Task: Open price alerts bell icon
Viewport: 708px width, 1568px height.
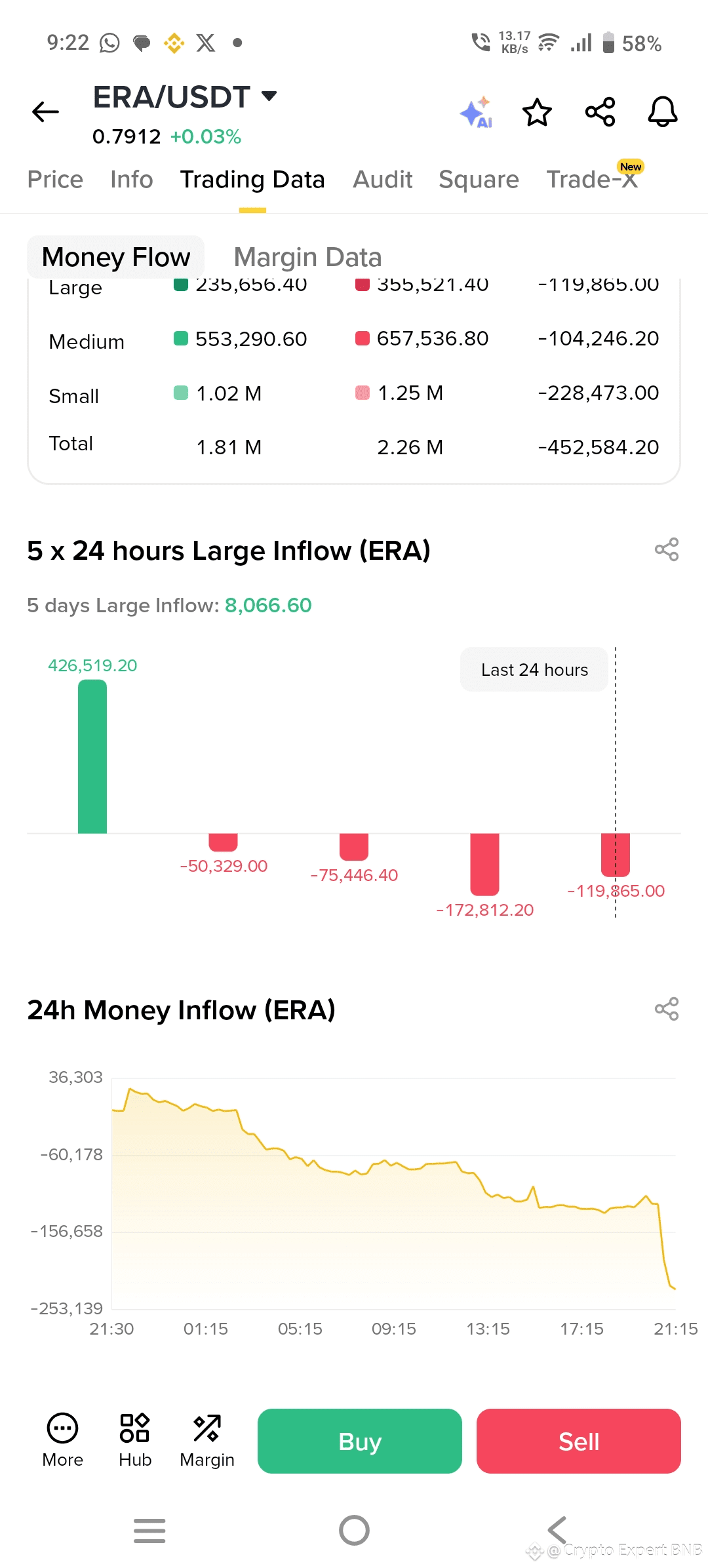Action: [x=662, y=112]
